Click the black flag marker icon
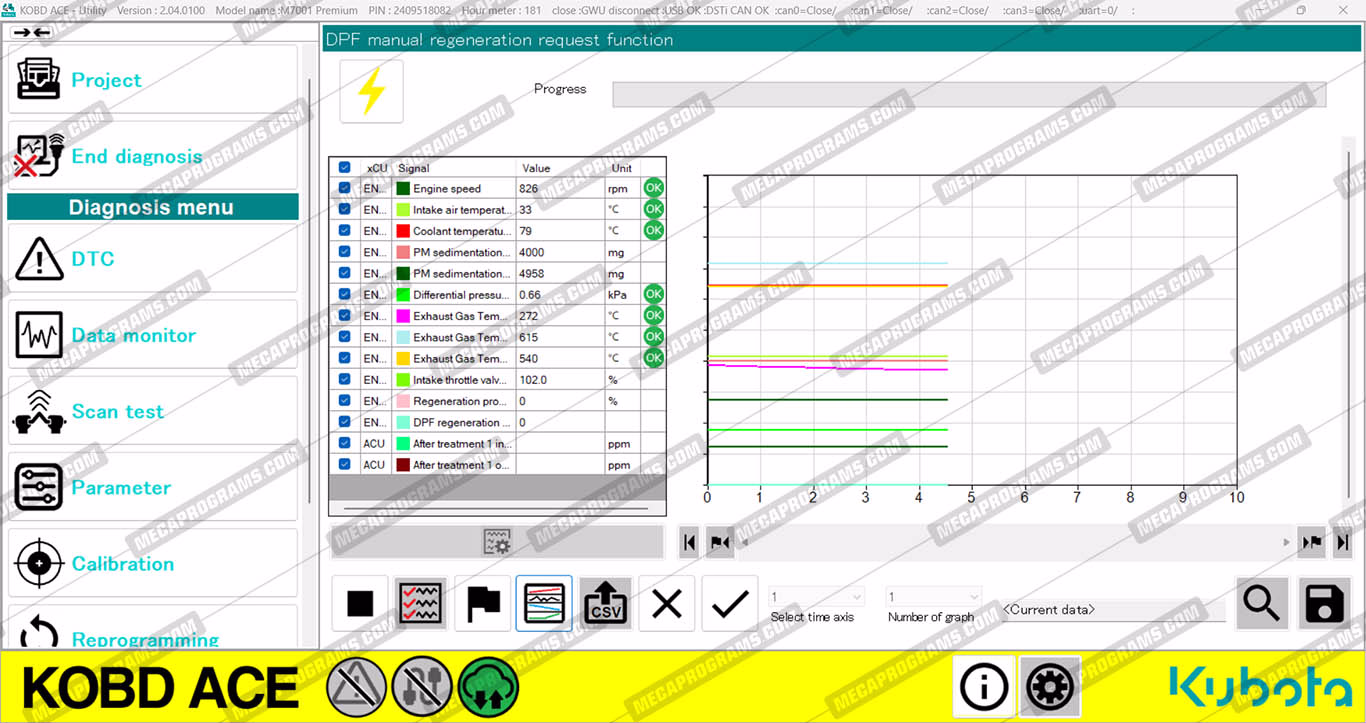This screenshot has width=1366, height=723. click(483, 603)
